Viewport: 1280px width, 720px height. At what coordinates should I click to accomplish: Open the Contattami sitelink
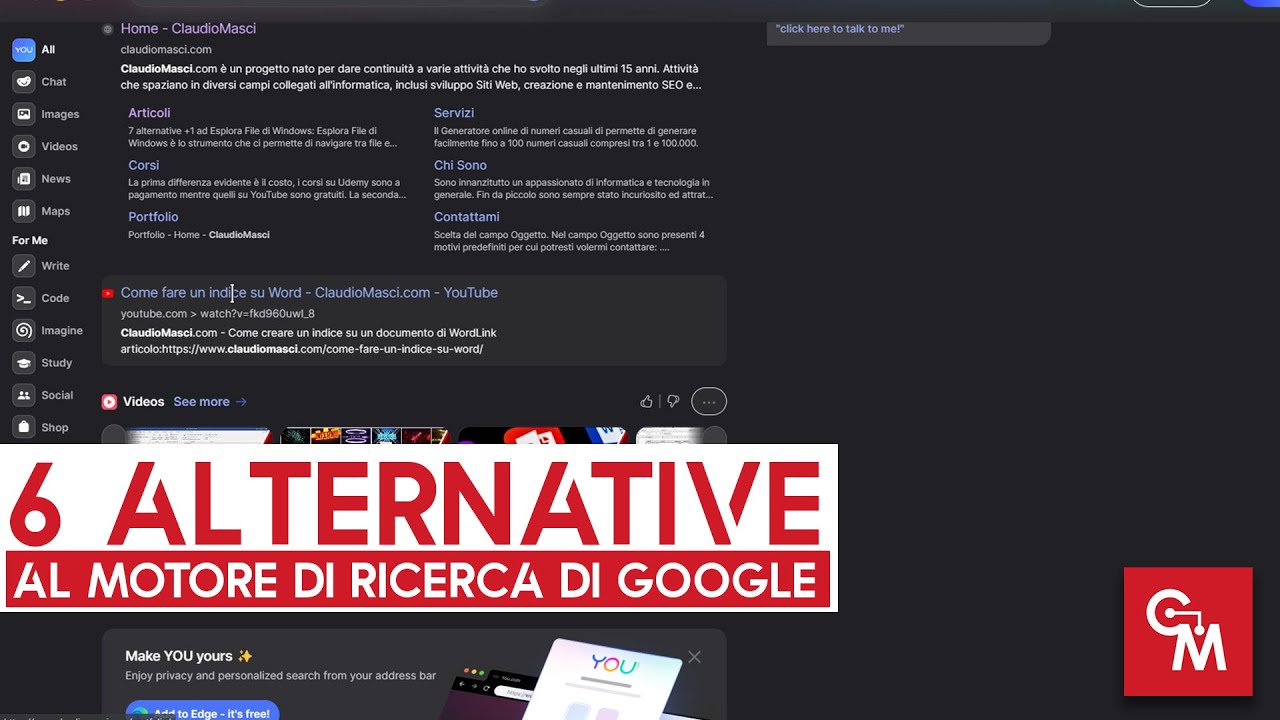pyautogui.click(x=466, y=217)
